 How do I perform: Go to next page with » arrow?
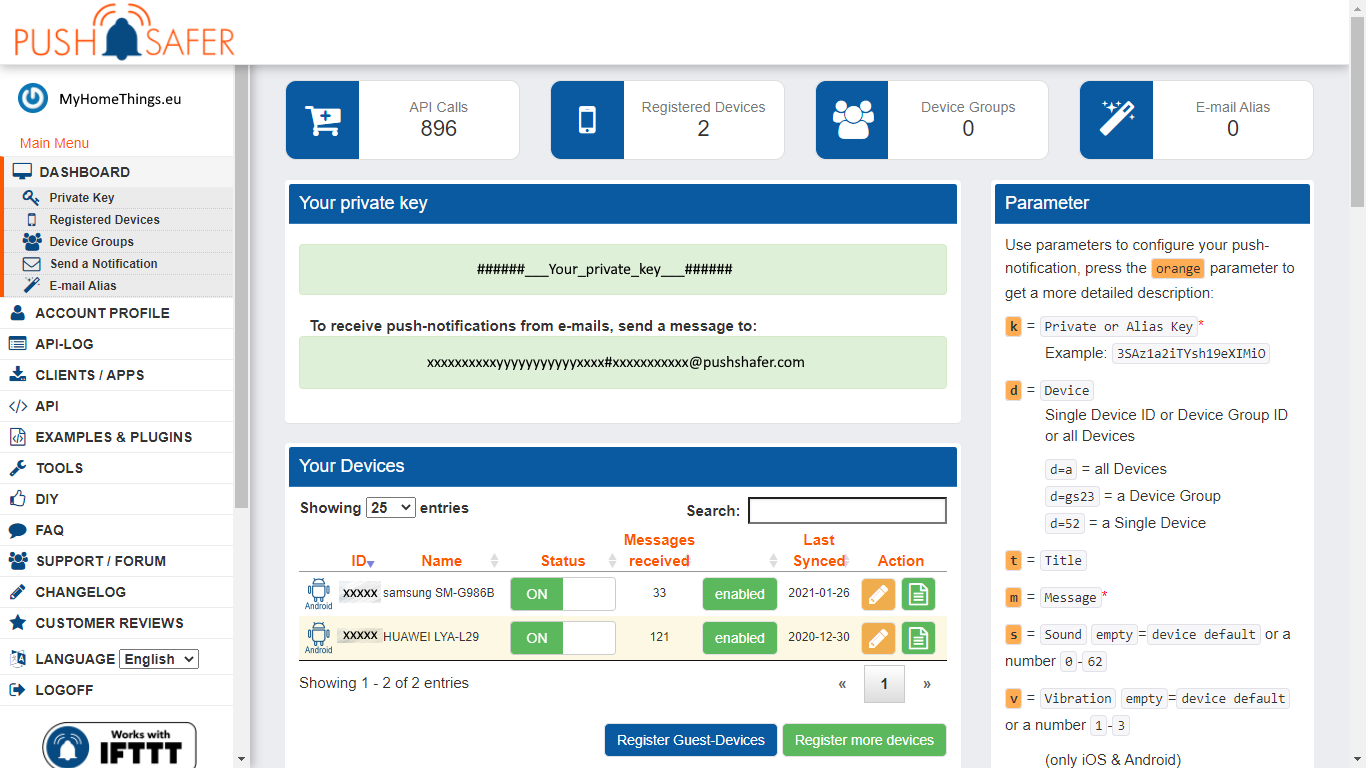[927, 684]
